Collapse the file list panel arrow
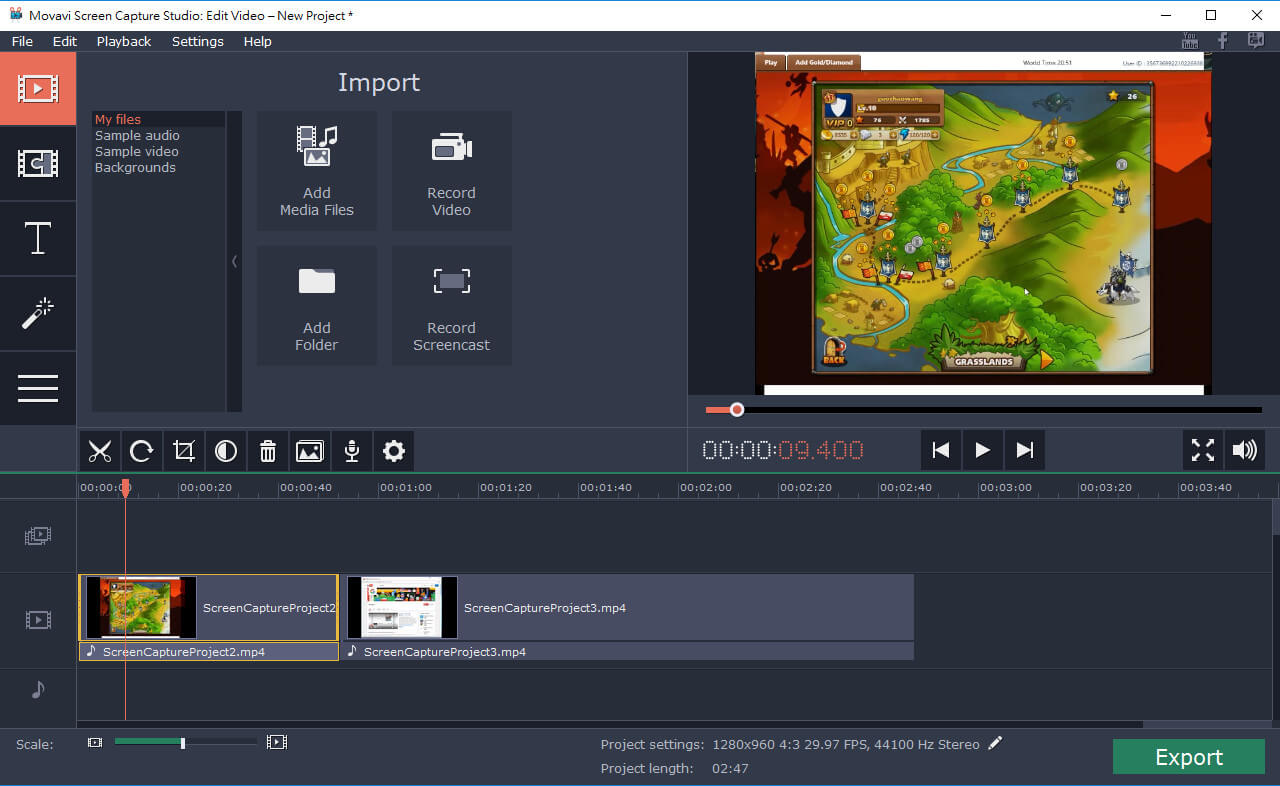The height and width of the screenshot is (786, 1280). 235,261
